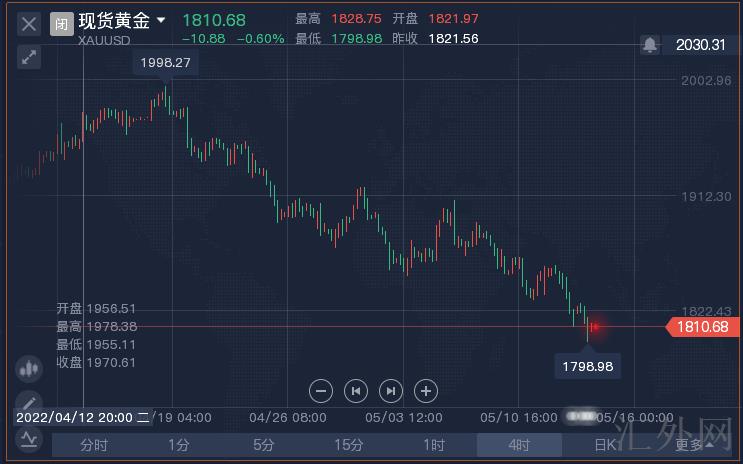
Task: Select the 5分 timeframe
Action: tap(264, 445)
